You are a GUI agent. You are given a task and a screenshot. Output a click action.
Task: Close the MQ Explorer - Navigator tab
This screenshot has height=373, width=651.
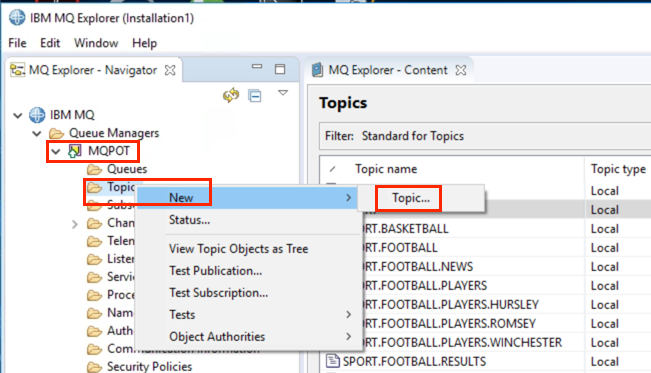(x=170, y=70)
